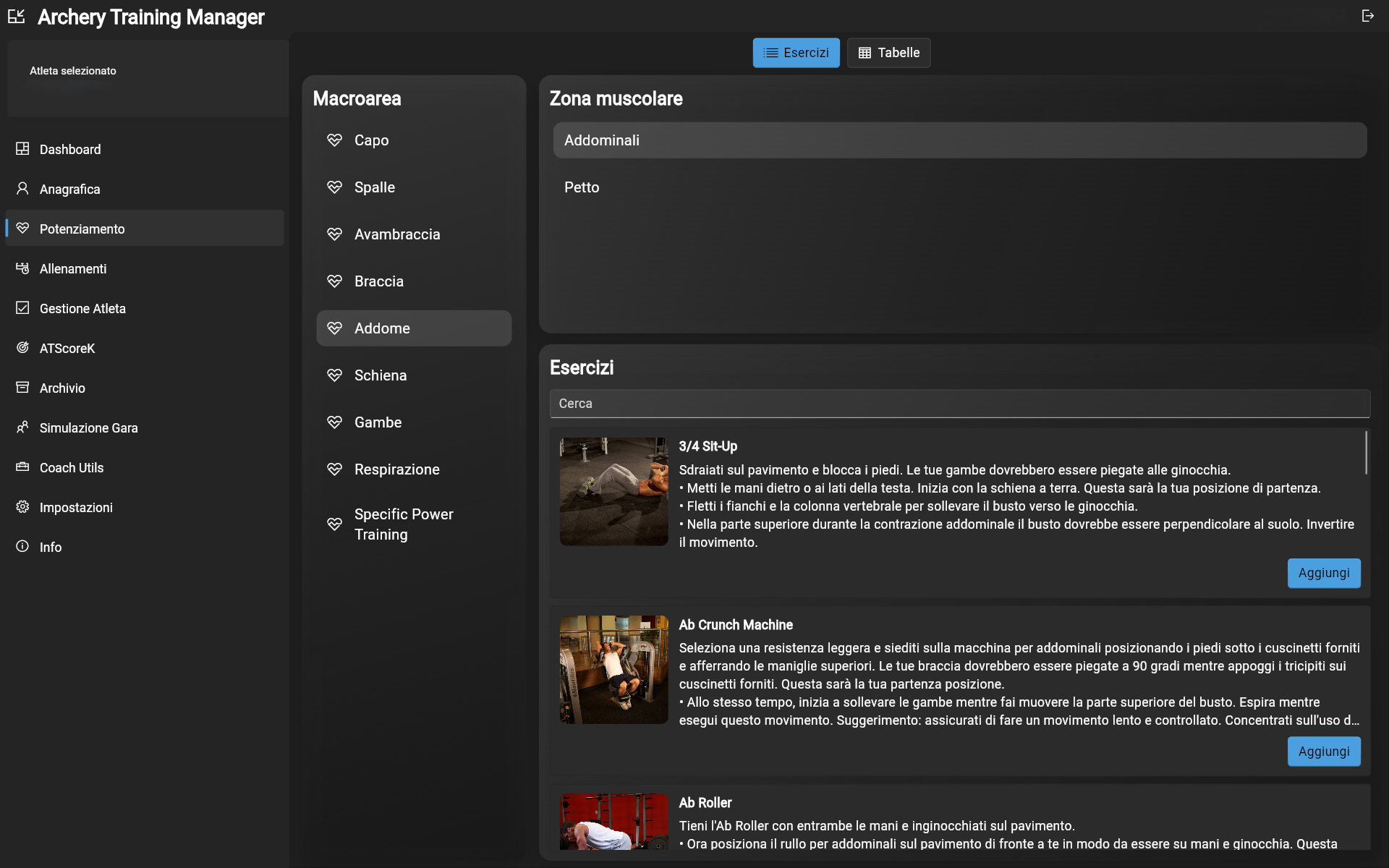This screenshot has height=868, width=1389.
Task: Select the Petto muscle zone
Action: pyautogui.click(x=960, y=187)
